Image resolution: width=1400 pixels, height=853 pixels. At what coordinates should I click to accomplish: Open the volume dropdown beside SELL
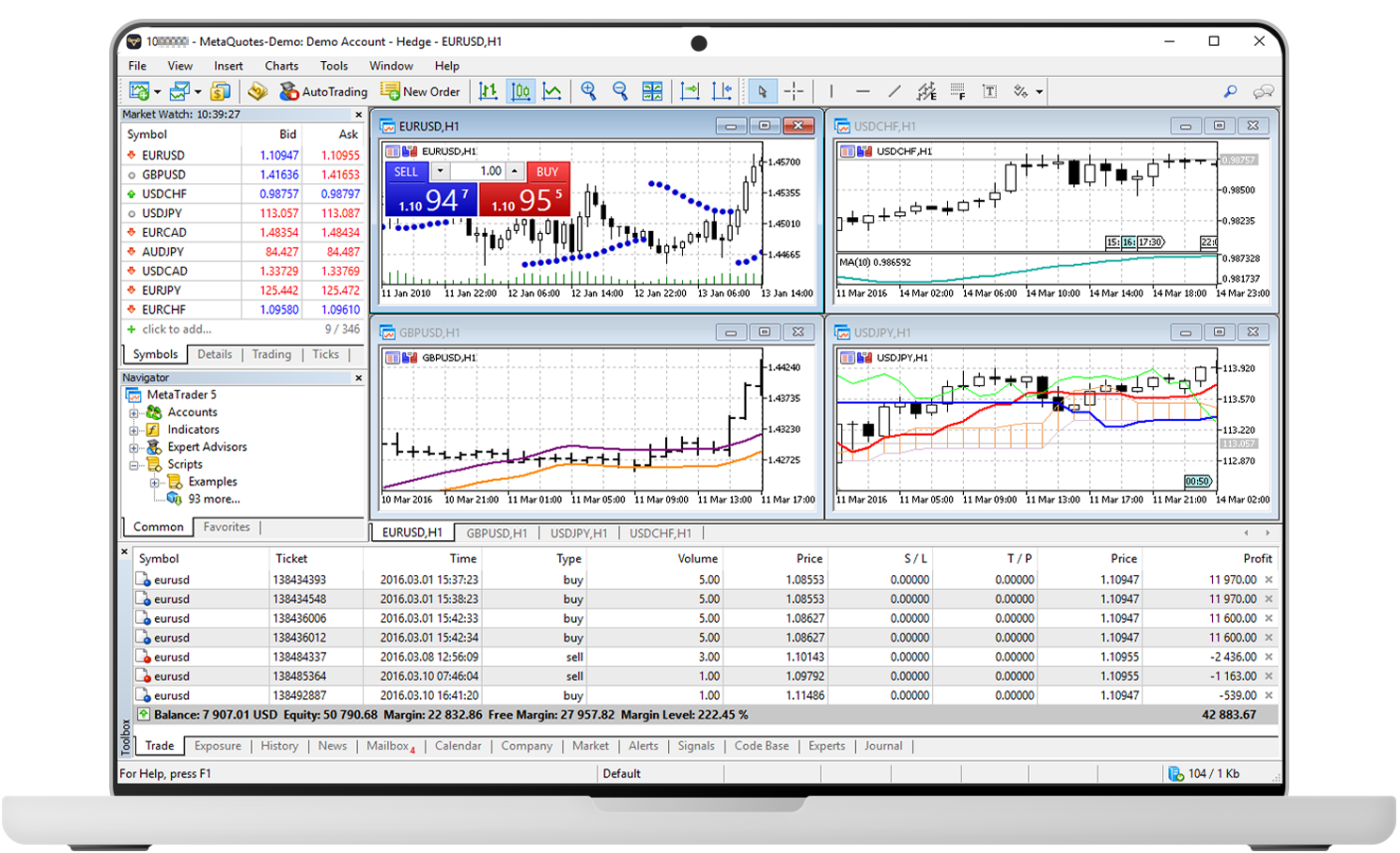click(x=440, y=171)
